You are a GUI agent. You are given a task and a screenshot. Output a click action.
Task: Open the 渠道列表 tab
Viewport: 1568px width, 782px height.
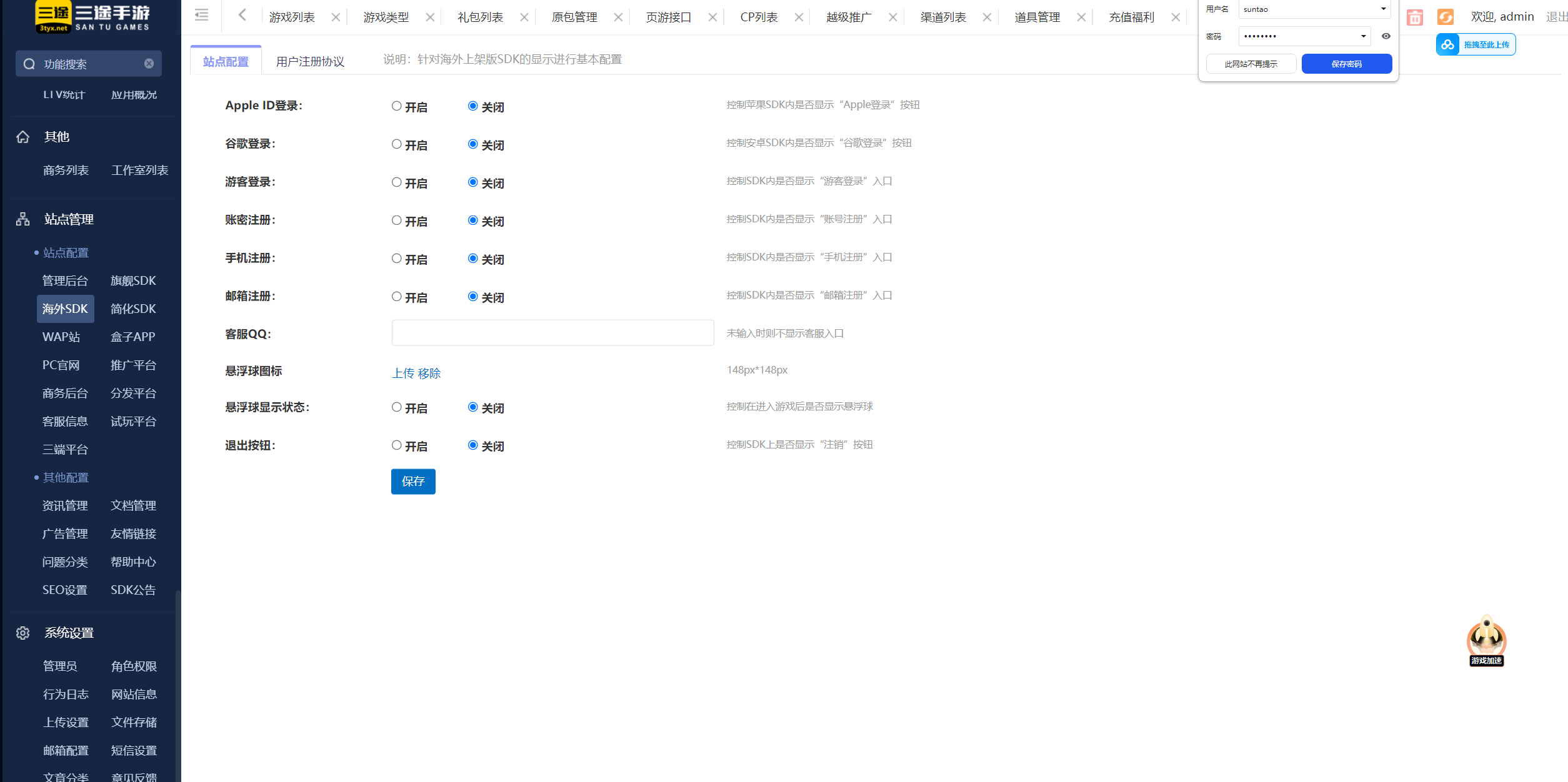(x=943, y=17)
